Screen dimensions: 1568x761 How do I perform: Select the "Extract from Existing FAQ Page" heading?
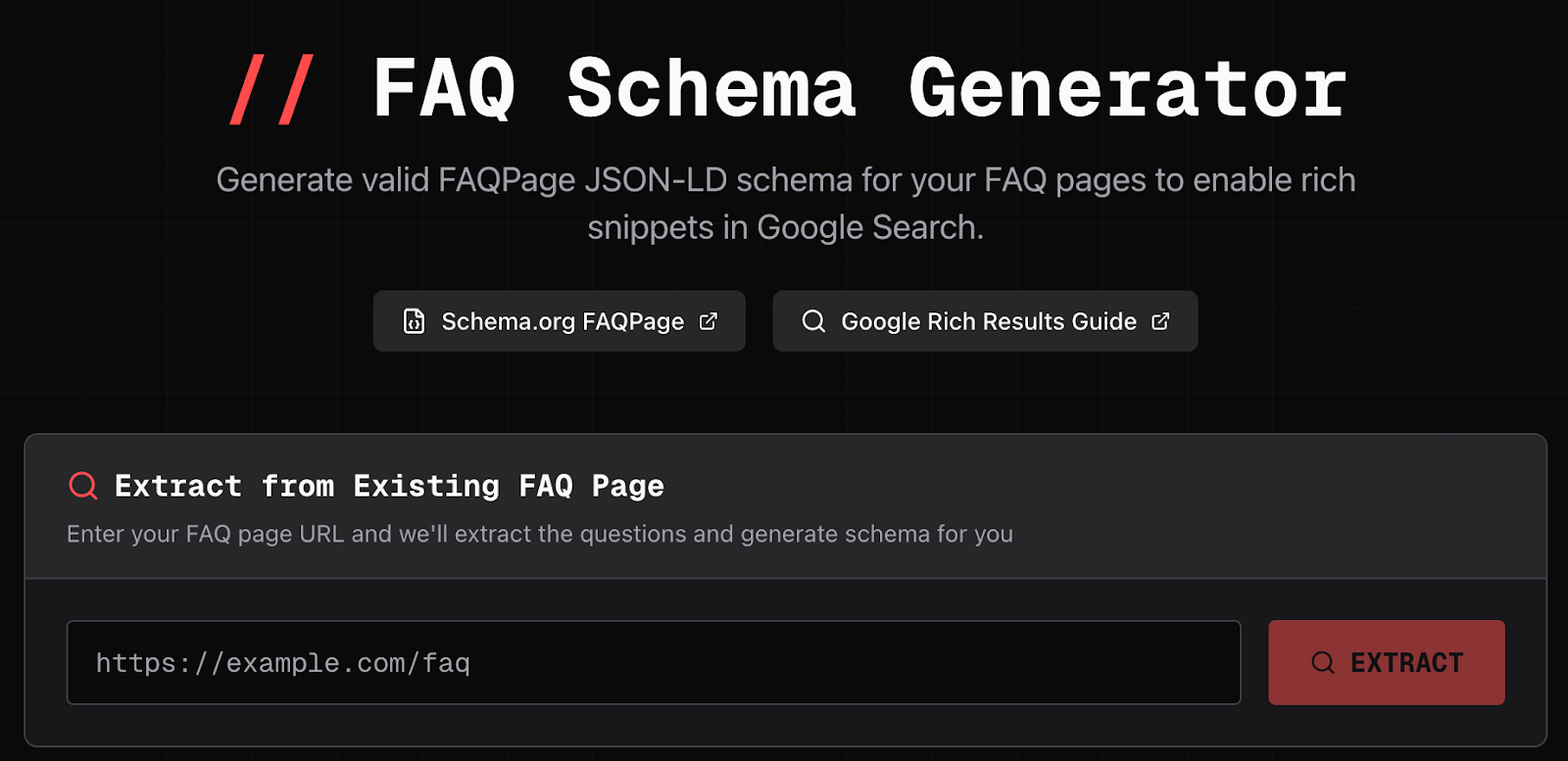click(x=389, y=486)
